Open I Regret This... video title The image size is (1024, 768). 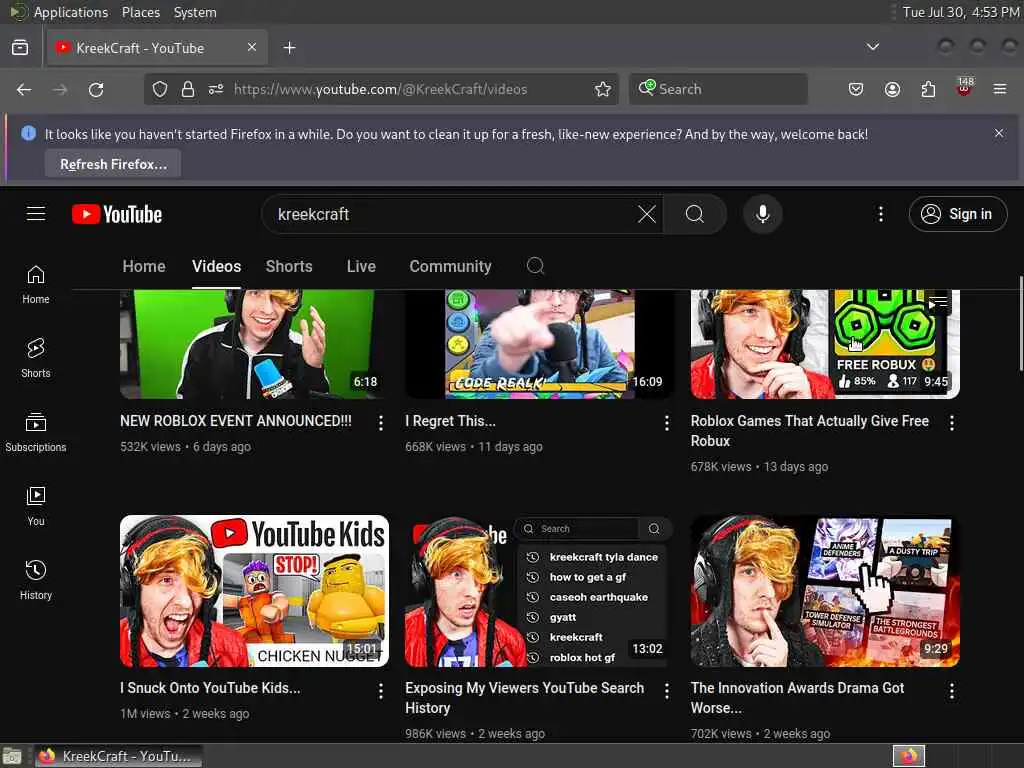coord(450,421)
